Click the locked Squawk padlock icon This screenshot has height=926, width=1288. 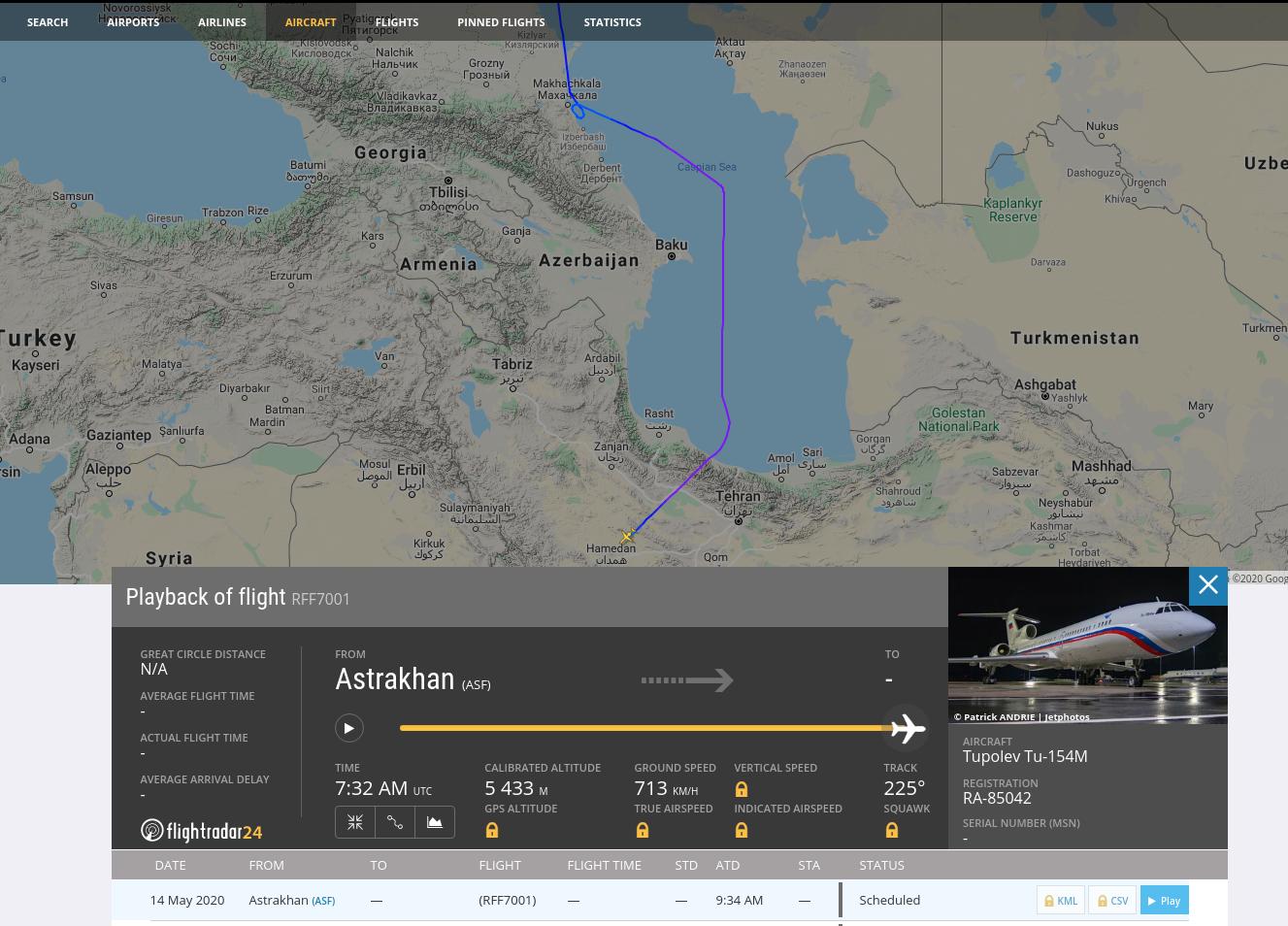coord(892,831)
